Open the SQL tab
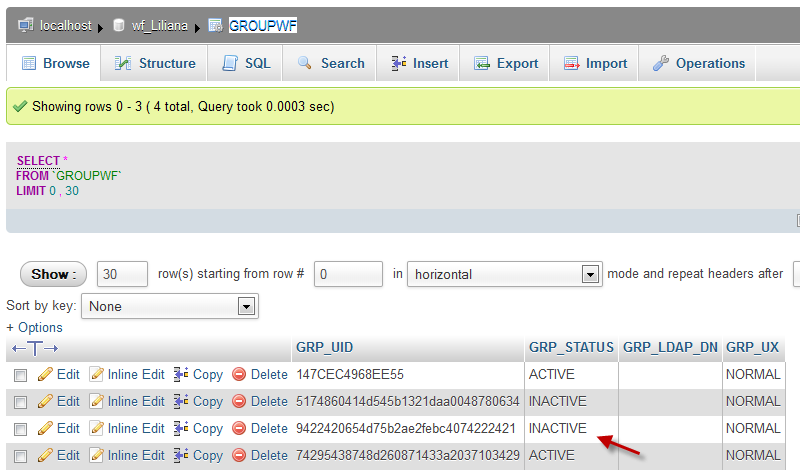The width and height of the screenshot is (800, 475). pos(245,63)
